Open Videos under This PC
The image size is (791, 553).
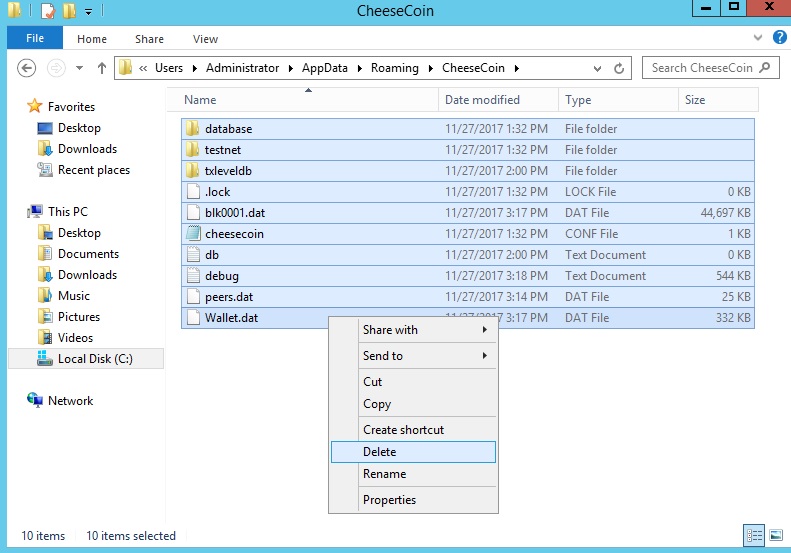coord(75,338)
